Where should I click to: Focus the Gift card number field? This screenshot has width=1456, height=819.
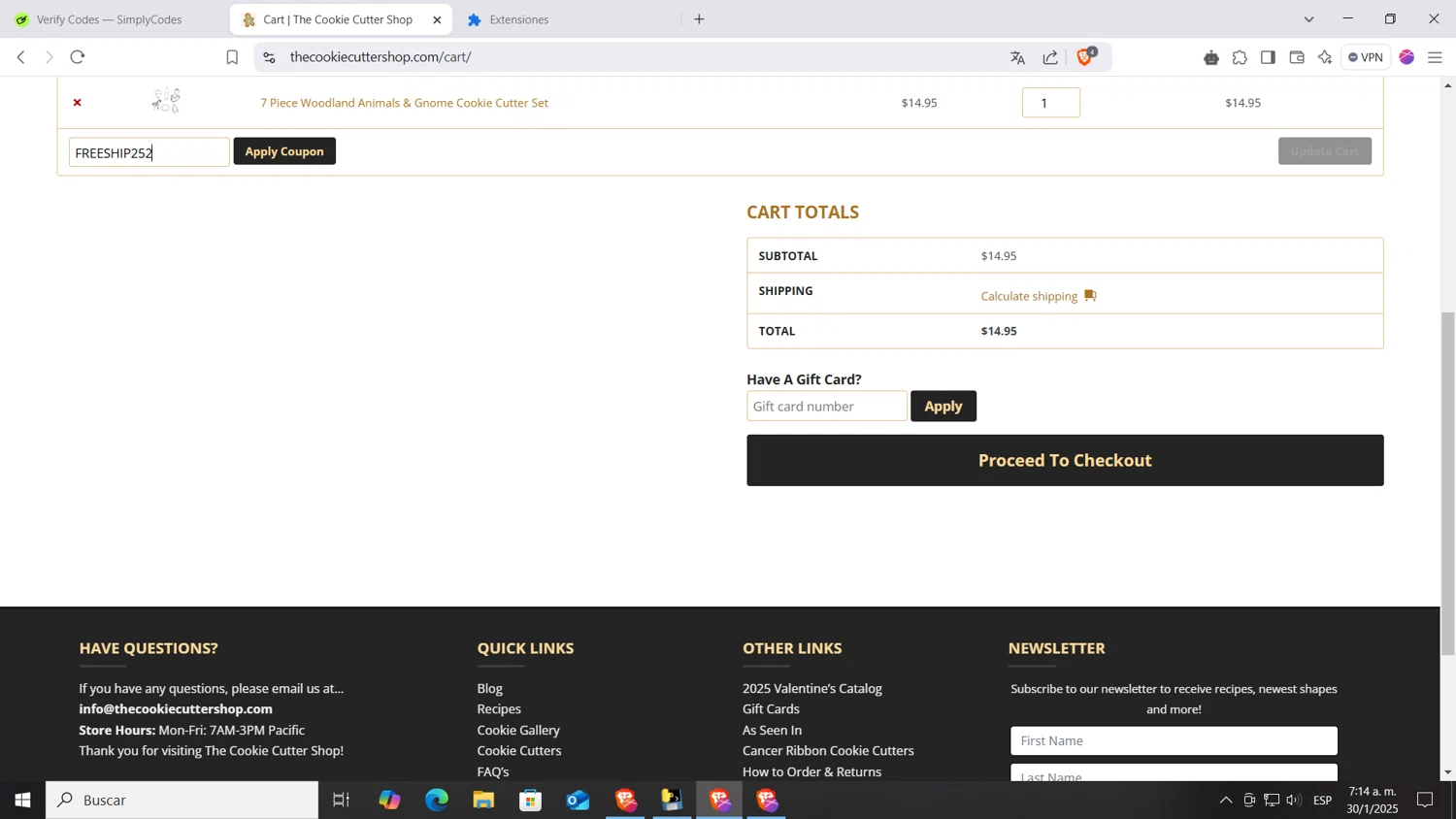tap(827, 407)
